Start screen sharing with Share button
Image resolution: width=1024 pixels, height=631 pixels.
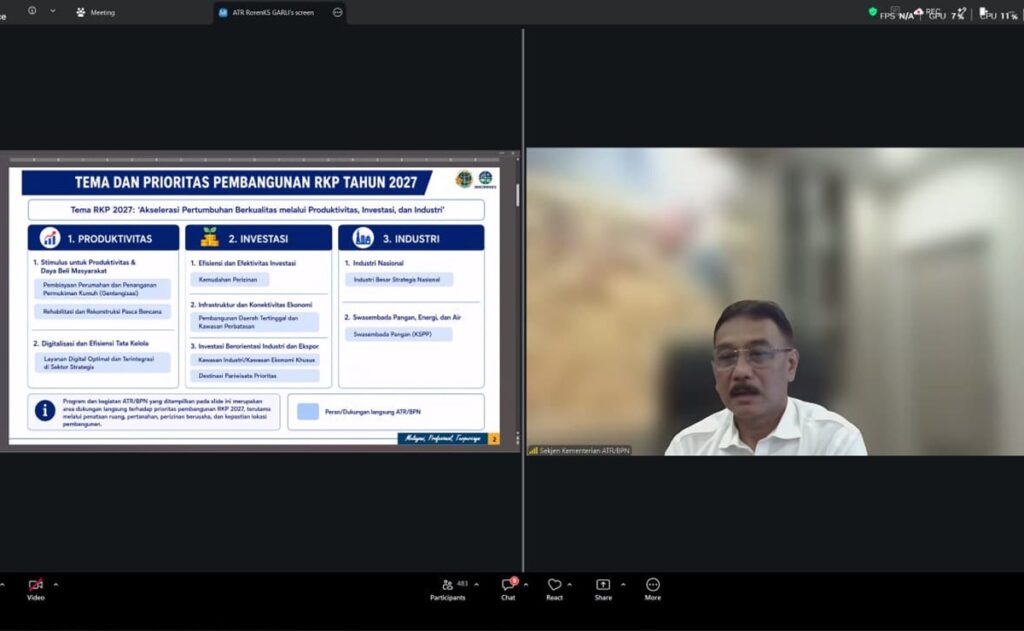(x=603, y=589)
